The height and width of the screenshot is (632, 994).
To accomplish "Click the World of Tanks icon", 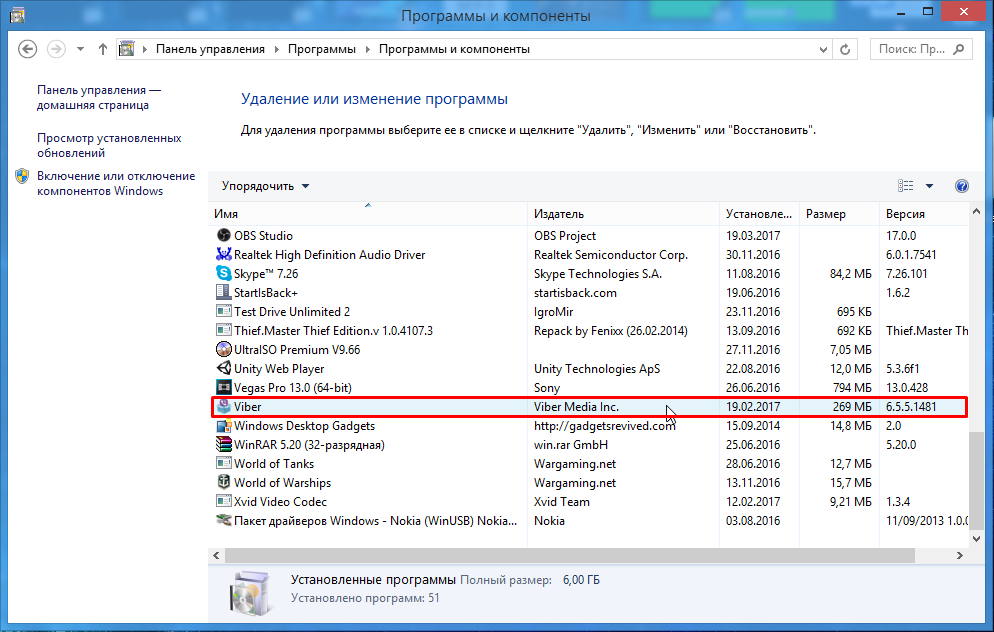I will [x=224, y=464].
